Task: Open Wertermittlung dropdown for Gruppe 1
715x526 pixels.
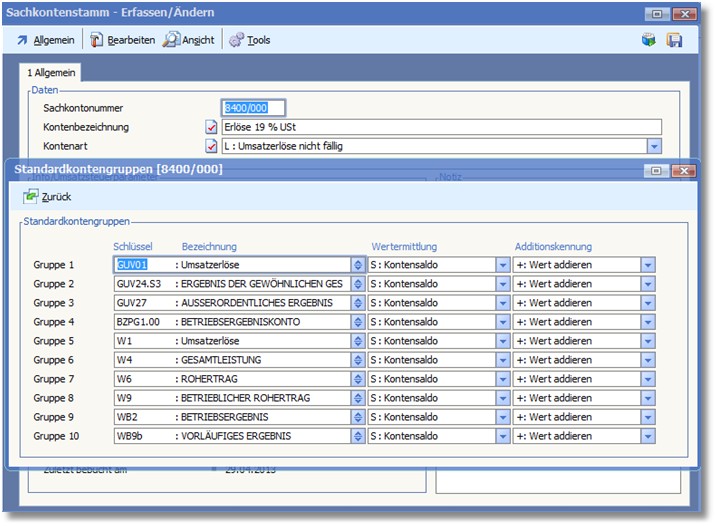Action: [503, 265]
